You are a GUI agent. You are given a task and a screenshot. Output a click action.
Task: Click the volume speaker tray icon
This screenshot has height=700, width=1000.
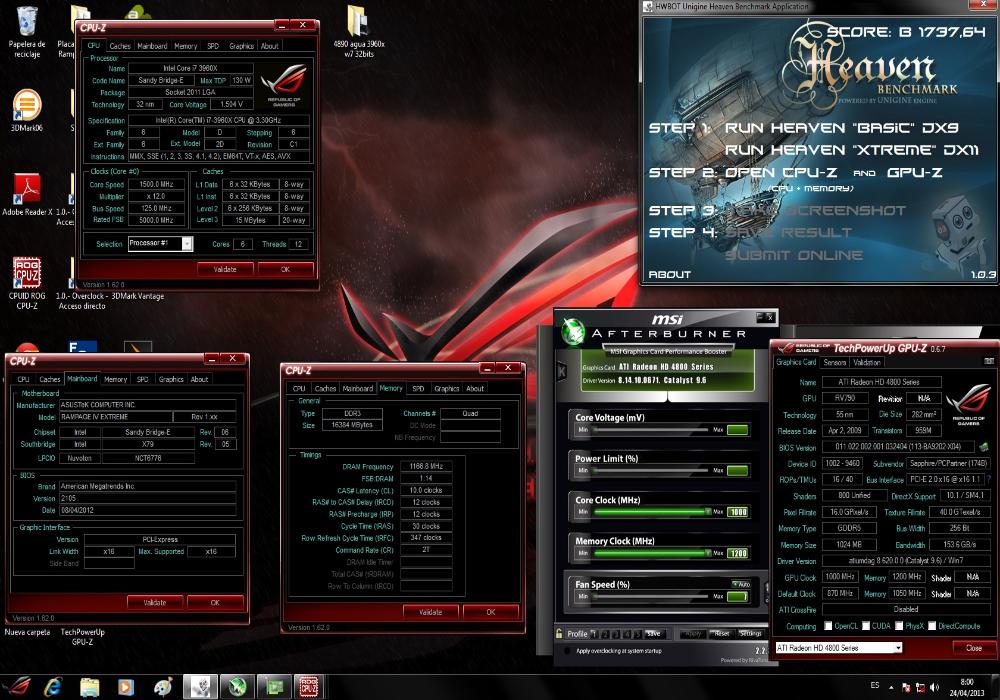coord(935,687)
